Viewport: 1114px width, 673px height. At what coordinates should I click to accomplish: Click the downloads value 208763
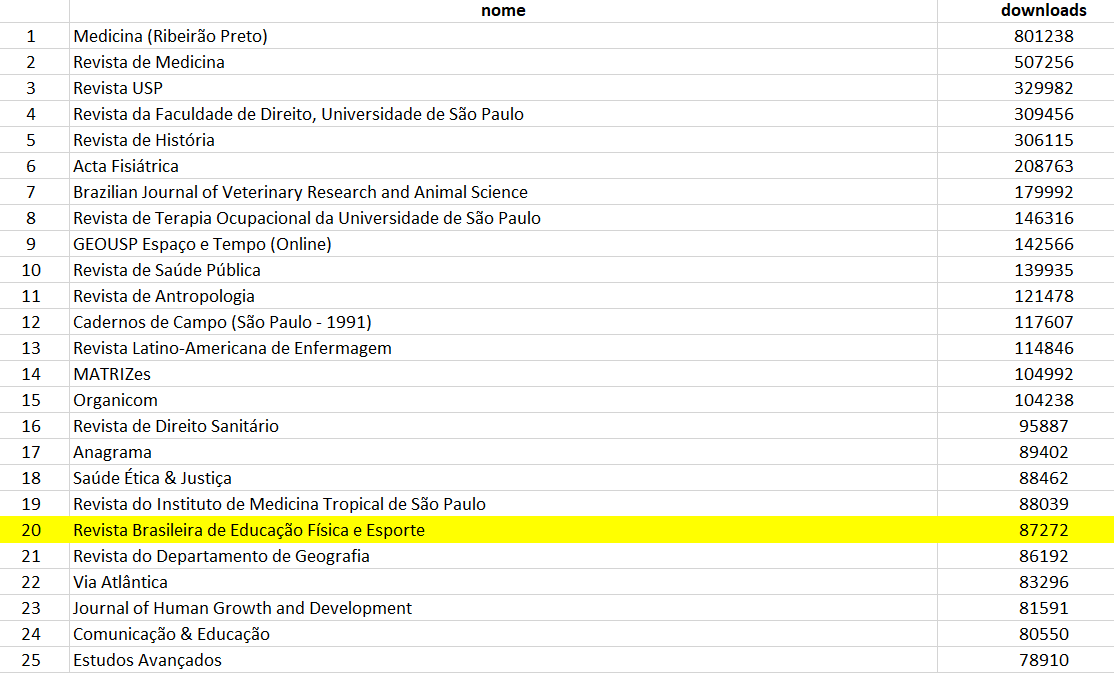[1043, 166]
